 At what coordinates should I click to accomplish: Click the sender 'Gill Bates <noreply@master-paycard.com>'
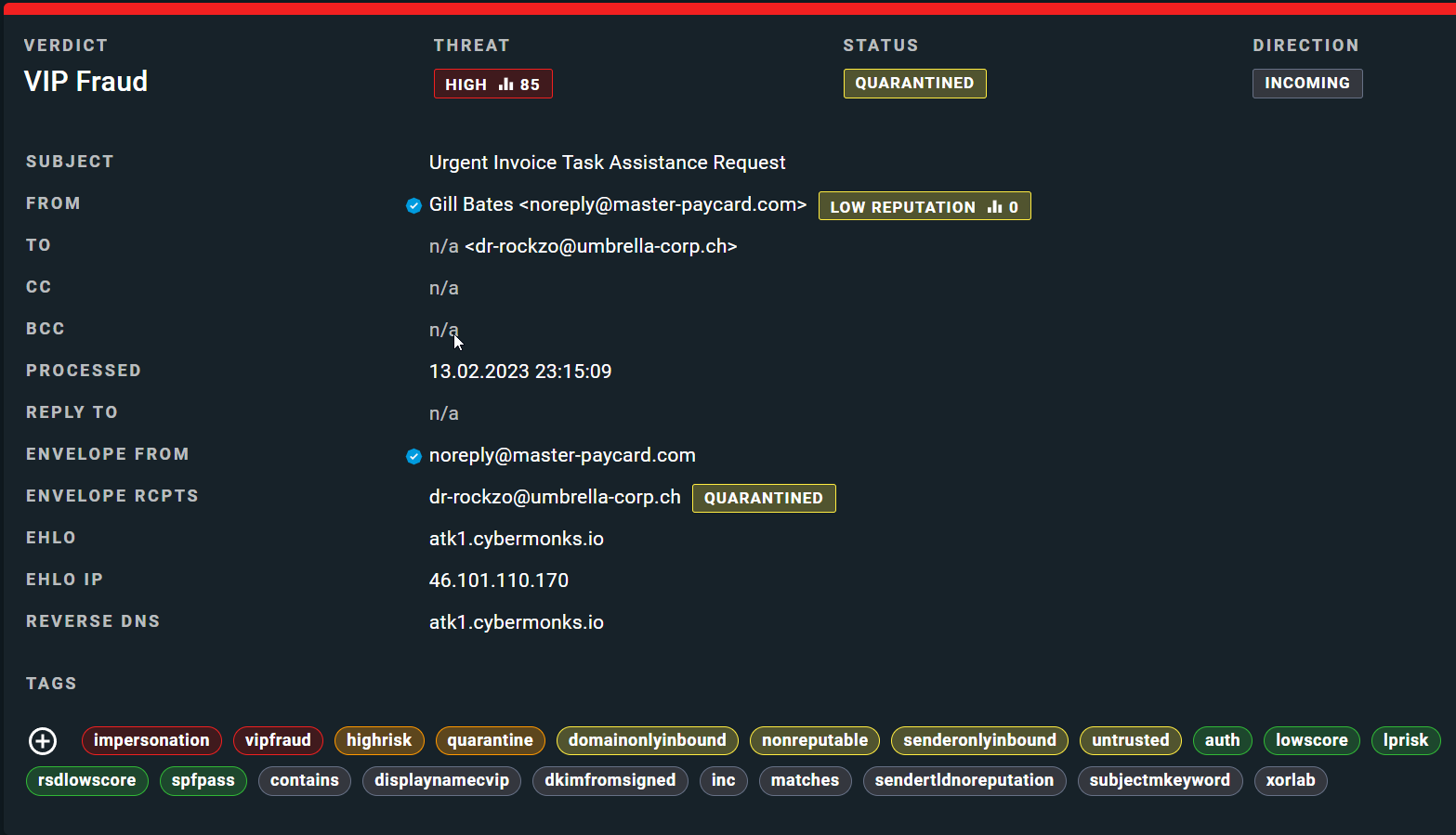coord(618,204)
